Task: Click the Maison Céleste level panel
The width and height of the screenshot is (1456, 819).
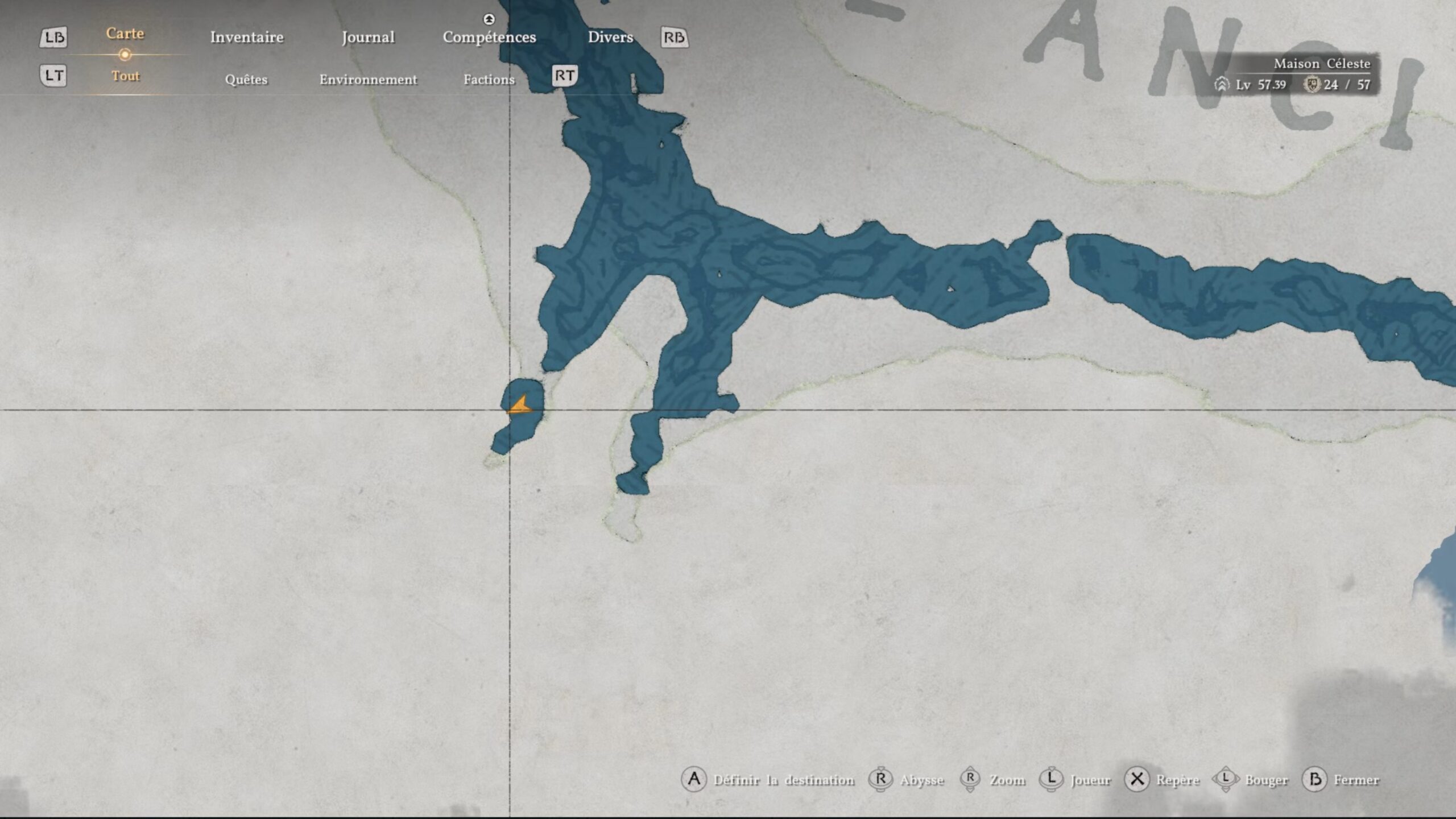Action: click(1297, 75)
